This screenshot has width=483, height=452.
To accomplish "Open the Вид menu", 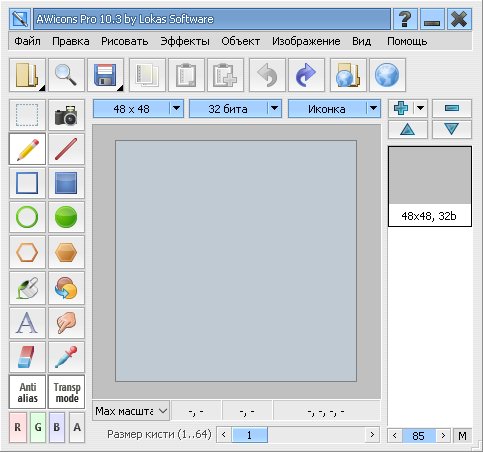I will pos(361,41).
